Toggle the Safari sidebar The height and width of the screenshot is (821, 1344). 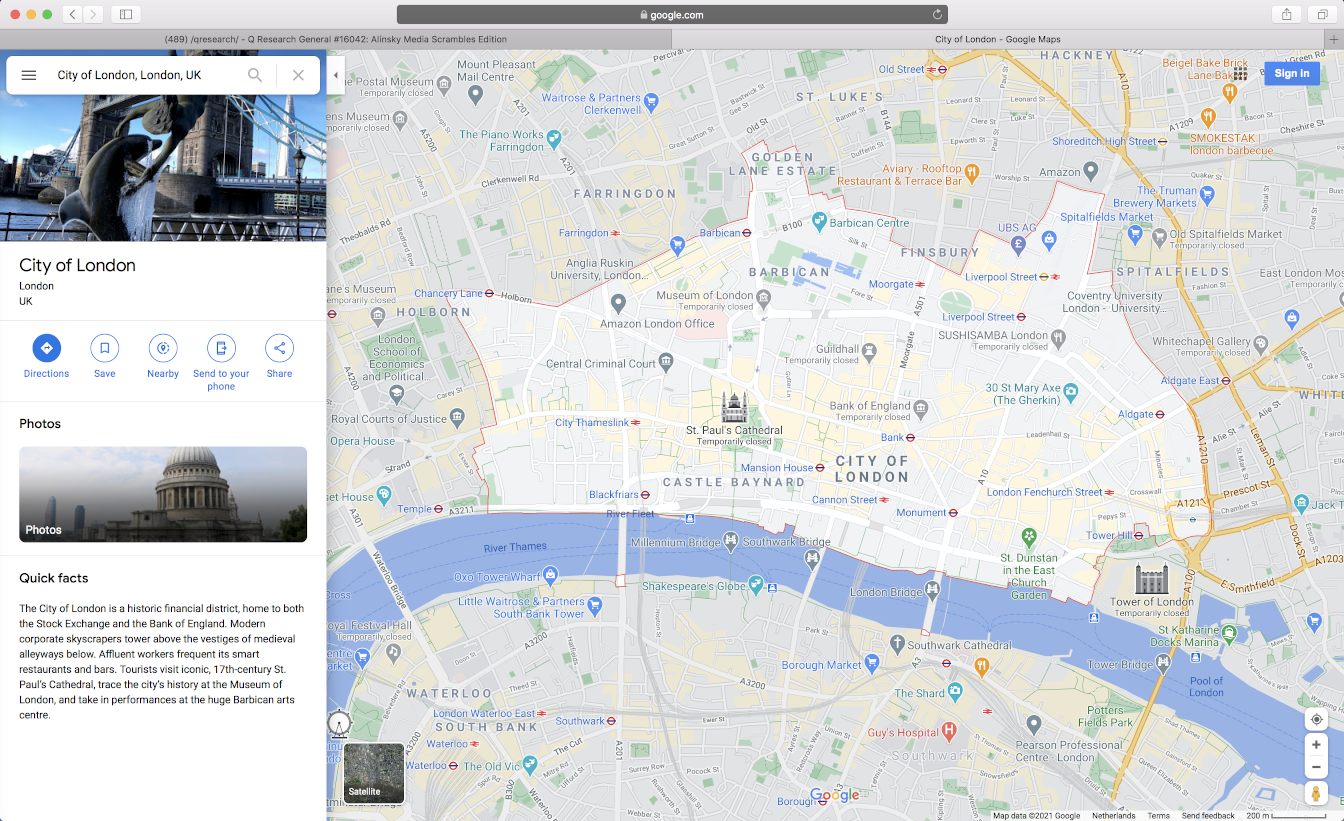126,14
